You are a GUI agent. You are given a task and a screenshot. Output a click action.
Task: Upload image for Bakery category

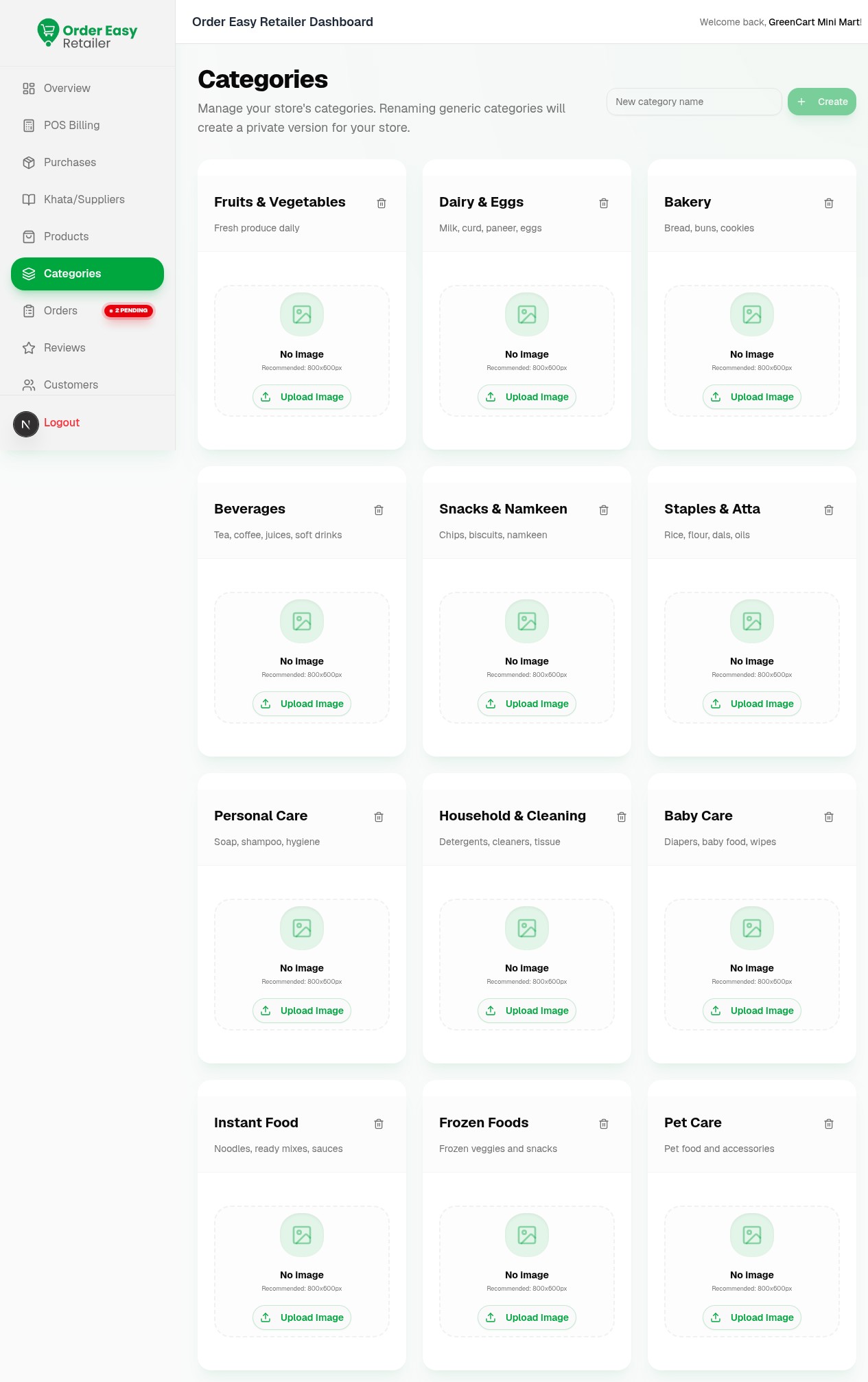pos(752,397)
